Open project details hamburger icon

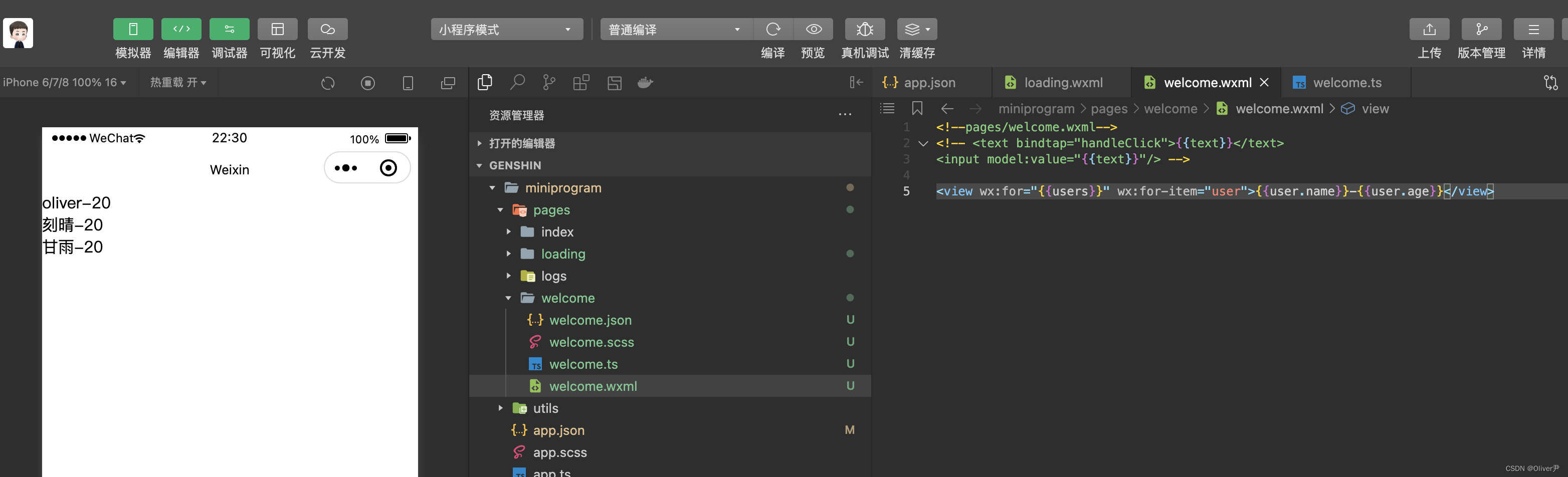pyautogui.click(x=1534, y=29)
